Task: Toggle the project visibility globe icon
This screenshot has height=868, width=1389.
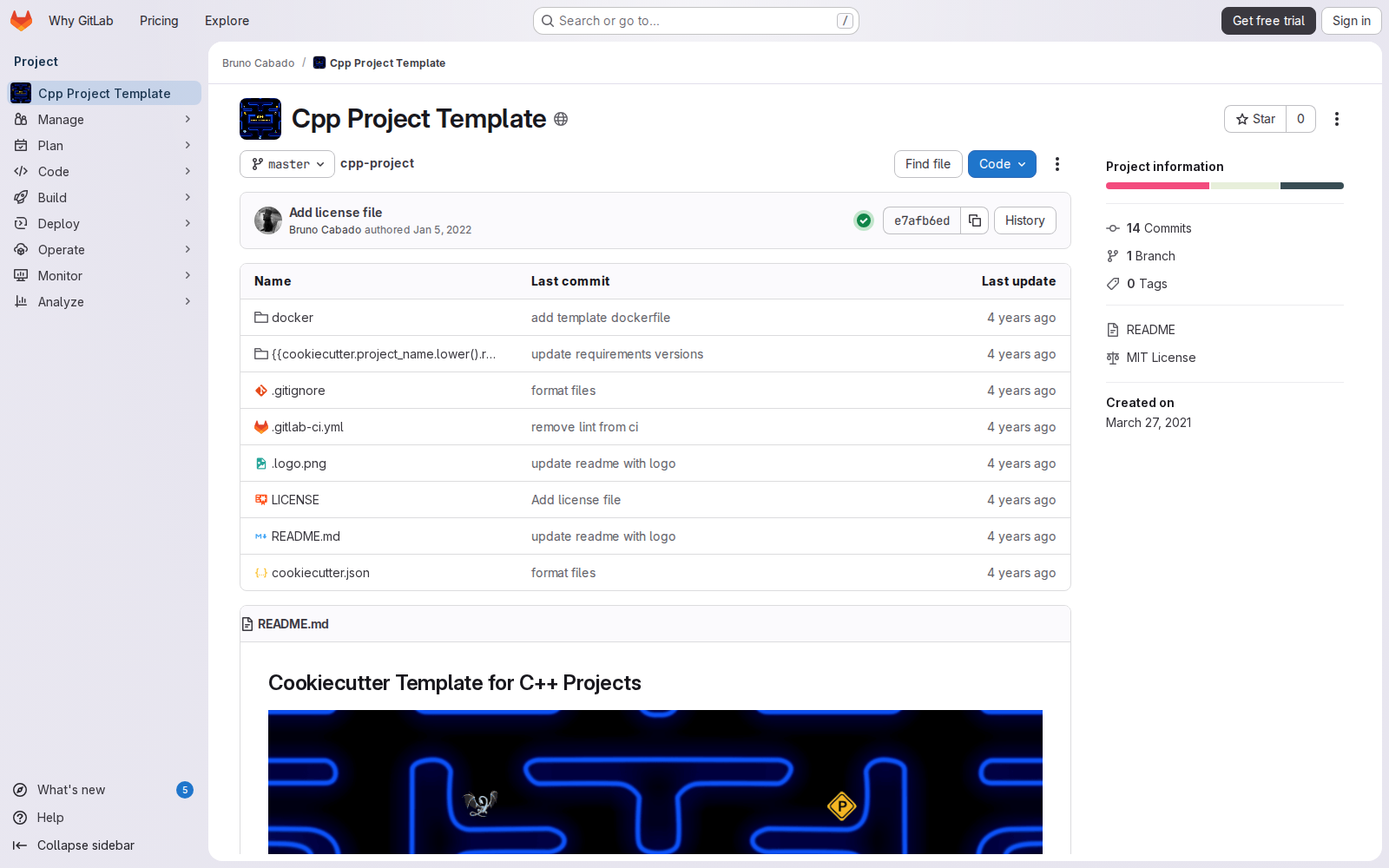Action: point(561,119)
